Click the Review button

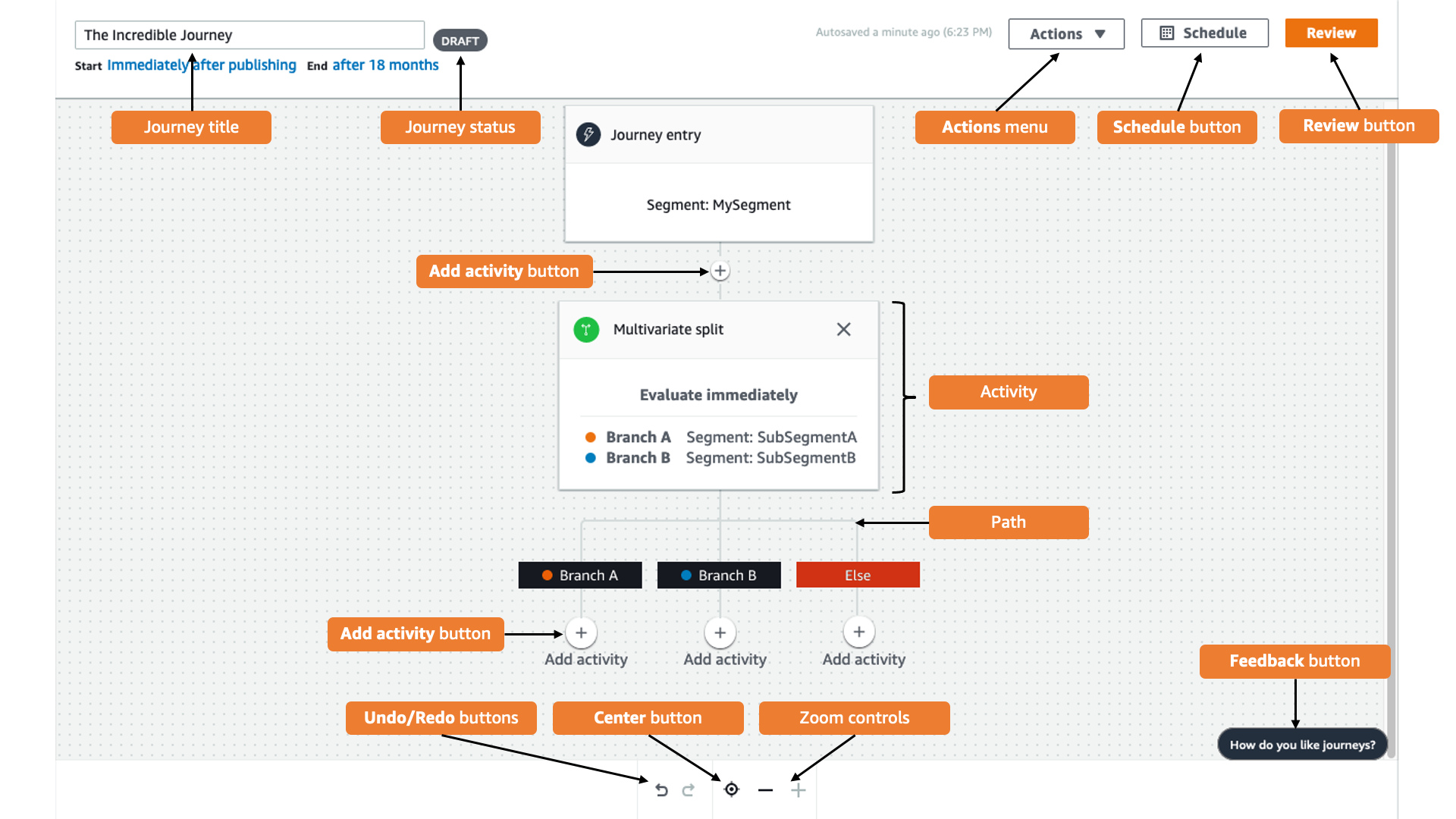(x=1330, y=32)
